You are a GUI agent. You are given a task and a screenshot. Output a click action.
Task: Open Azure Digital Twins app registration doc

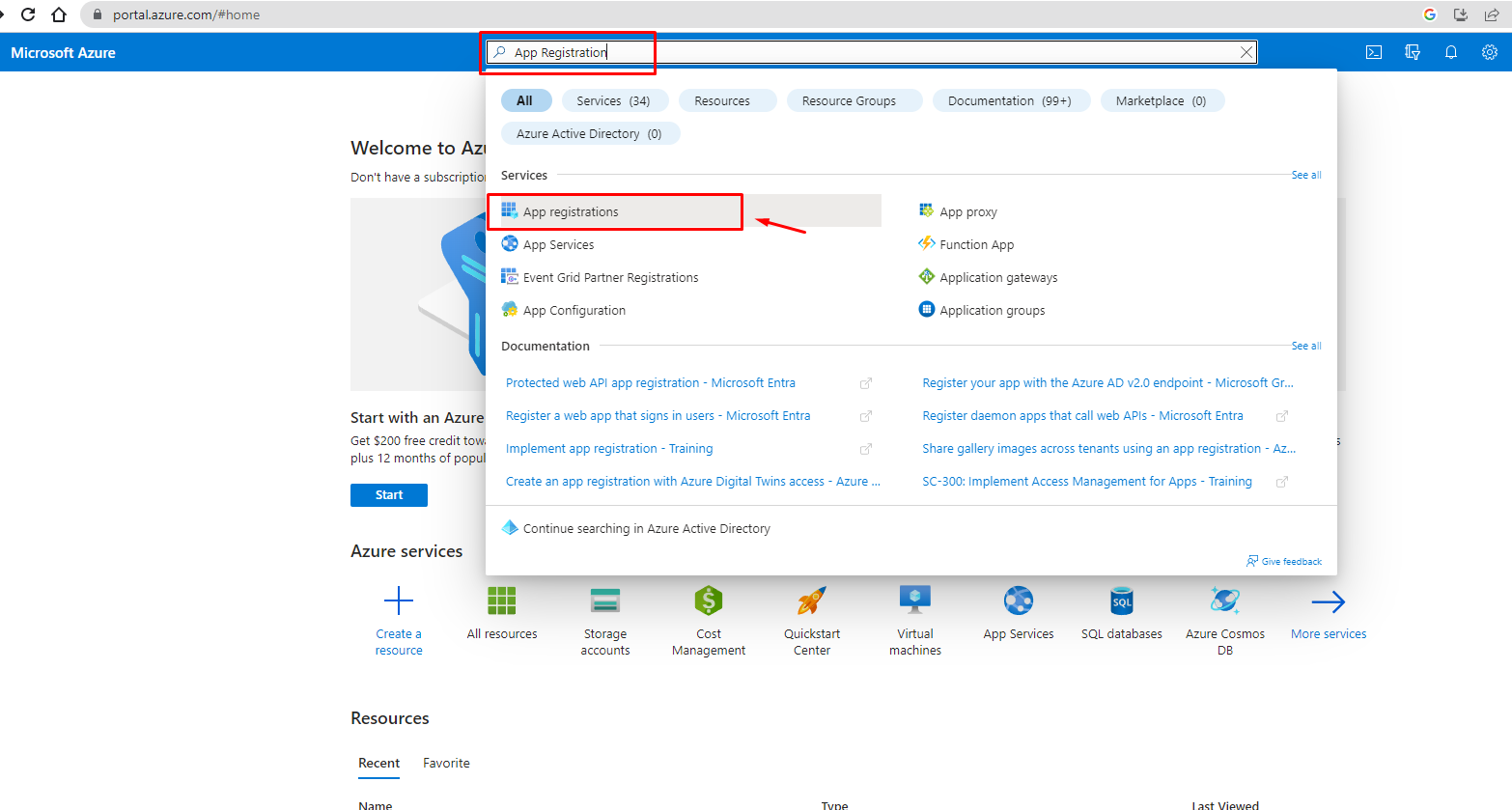(692, 481)
